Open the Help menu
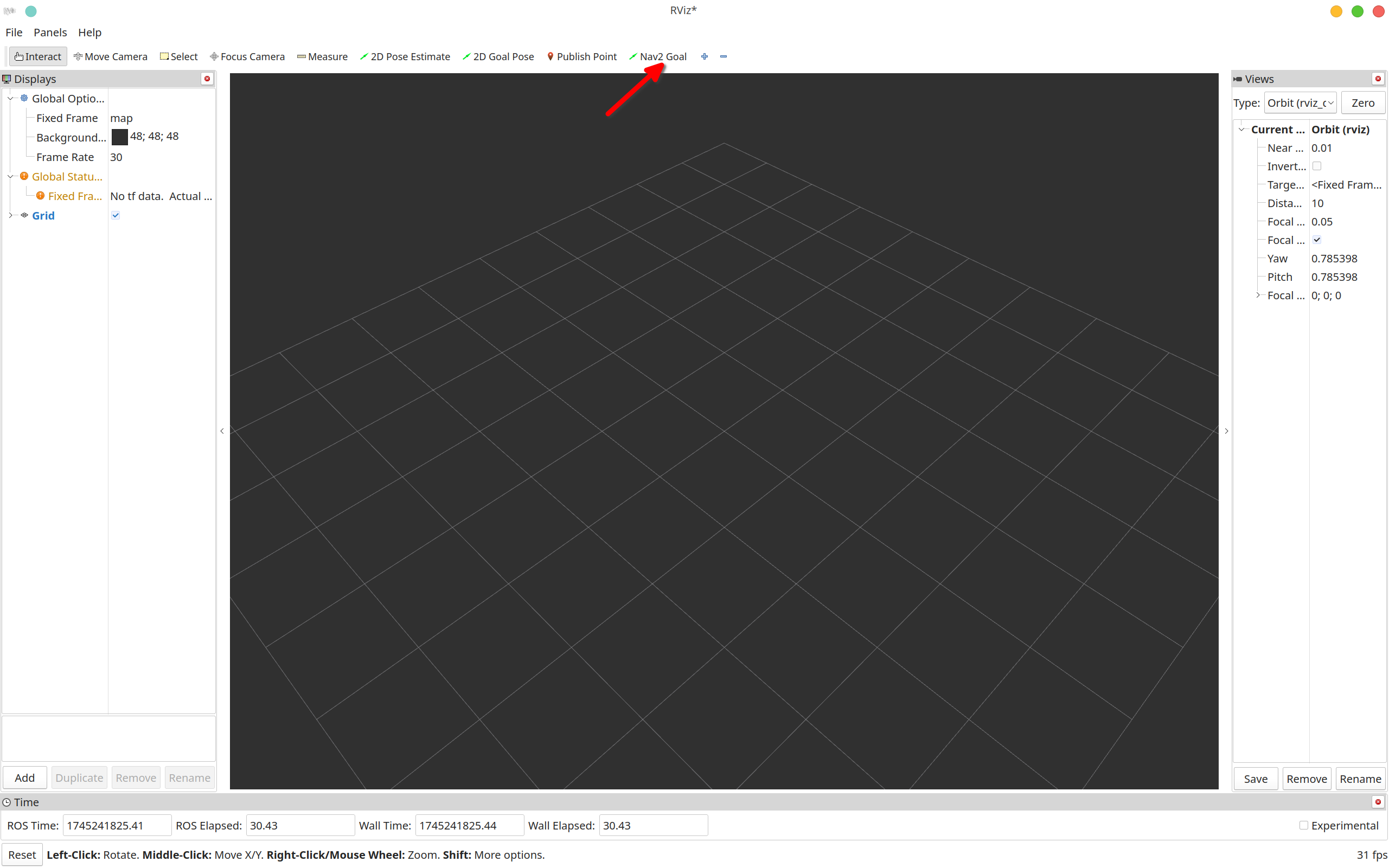Viewport: 1389px width, 868px height. point(89,32)
